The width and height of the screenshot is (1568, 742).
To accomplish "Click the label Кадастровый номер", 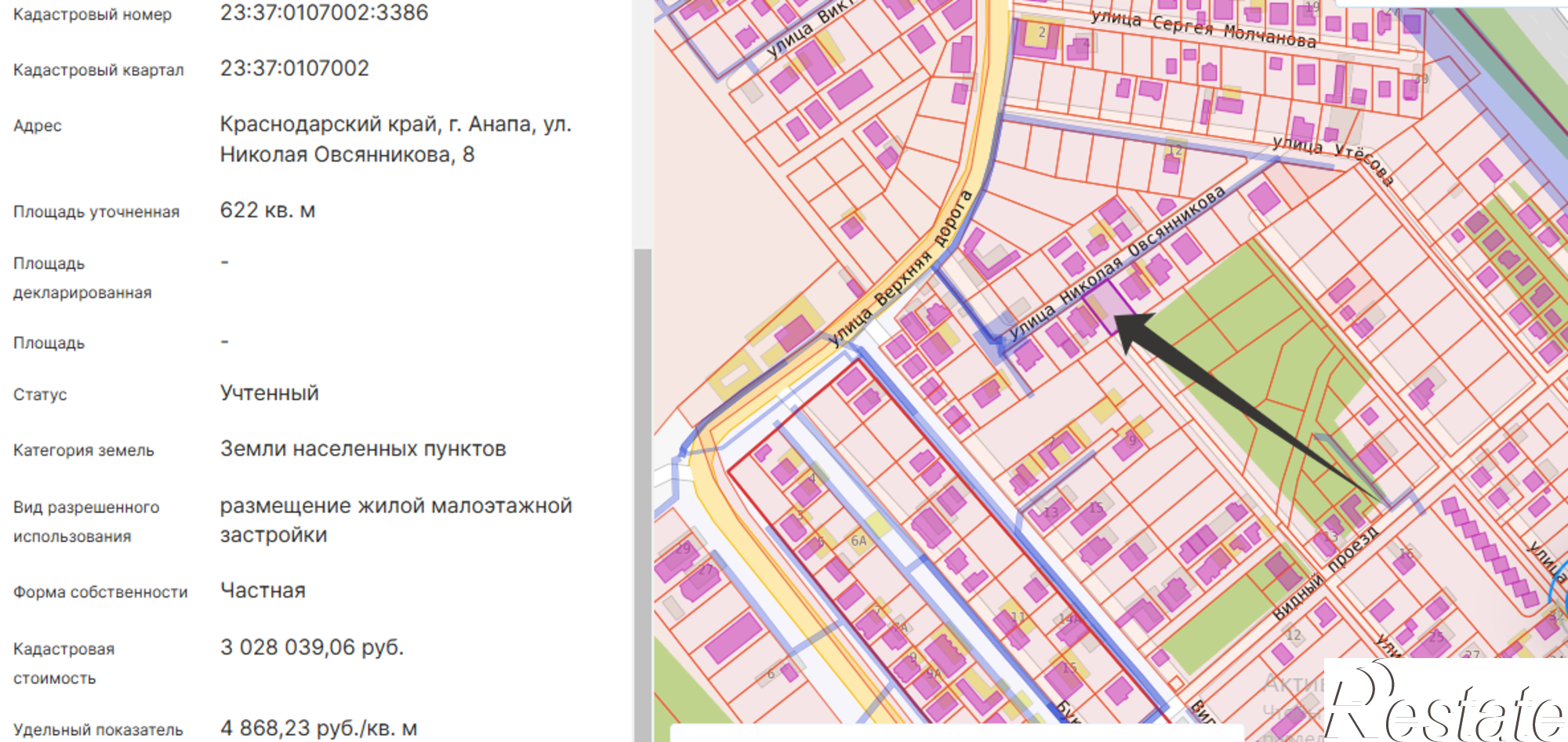I will [x=93, y=14].
